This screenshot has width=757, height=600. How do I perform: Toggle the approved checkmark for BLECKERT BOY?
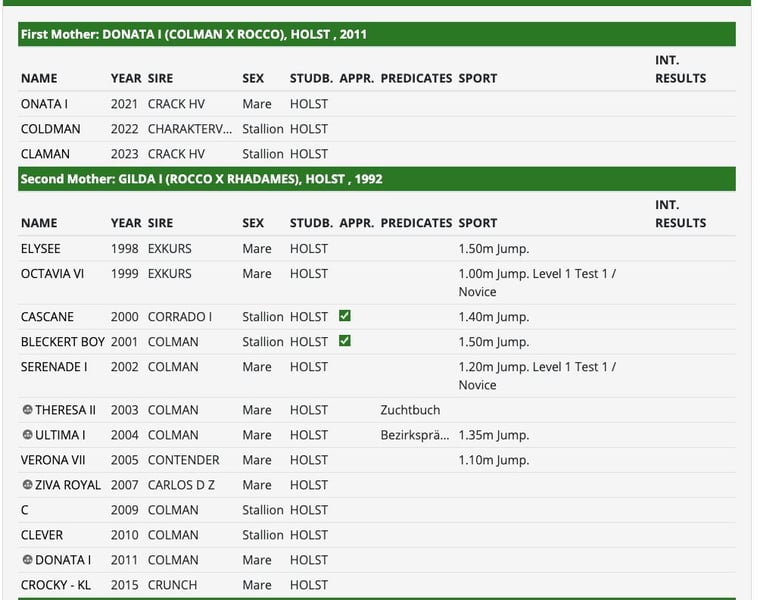click(x=345, y=341)
